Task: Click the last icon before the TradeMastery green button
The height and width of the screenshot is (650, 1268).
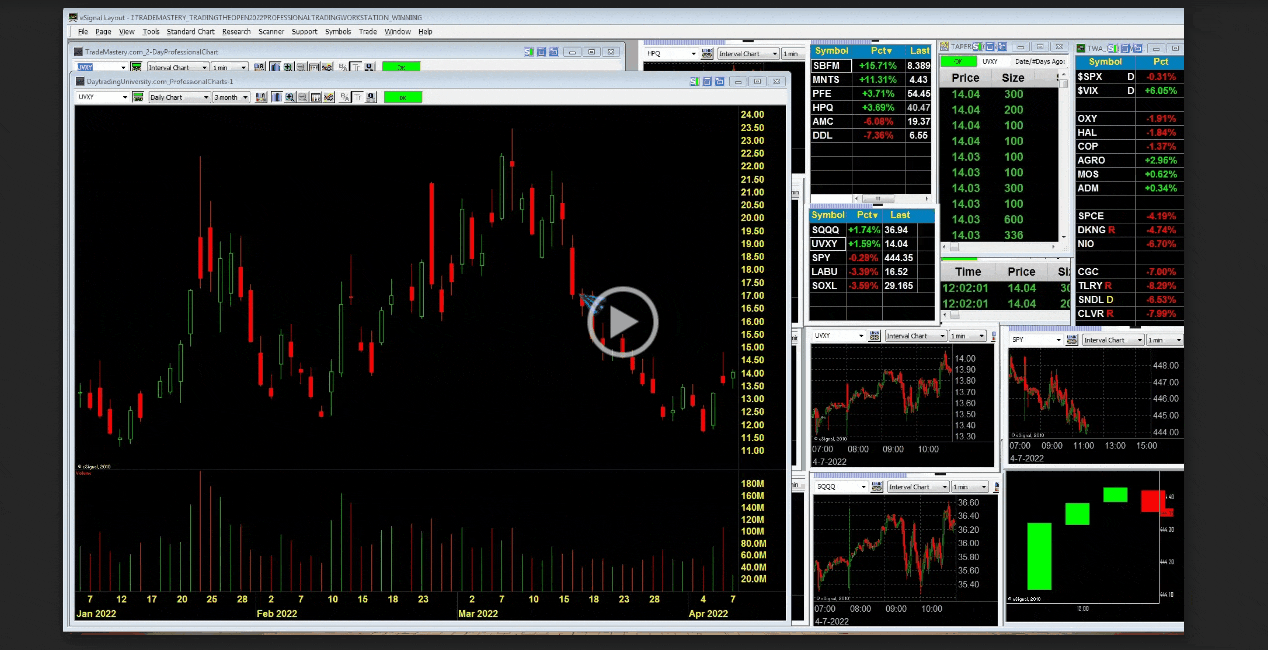Action: click(369, 67)
